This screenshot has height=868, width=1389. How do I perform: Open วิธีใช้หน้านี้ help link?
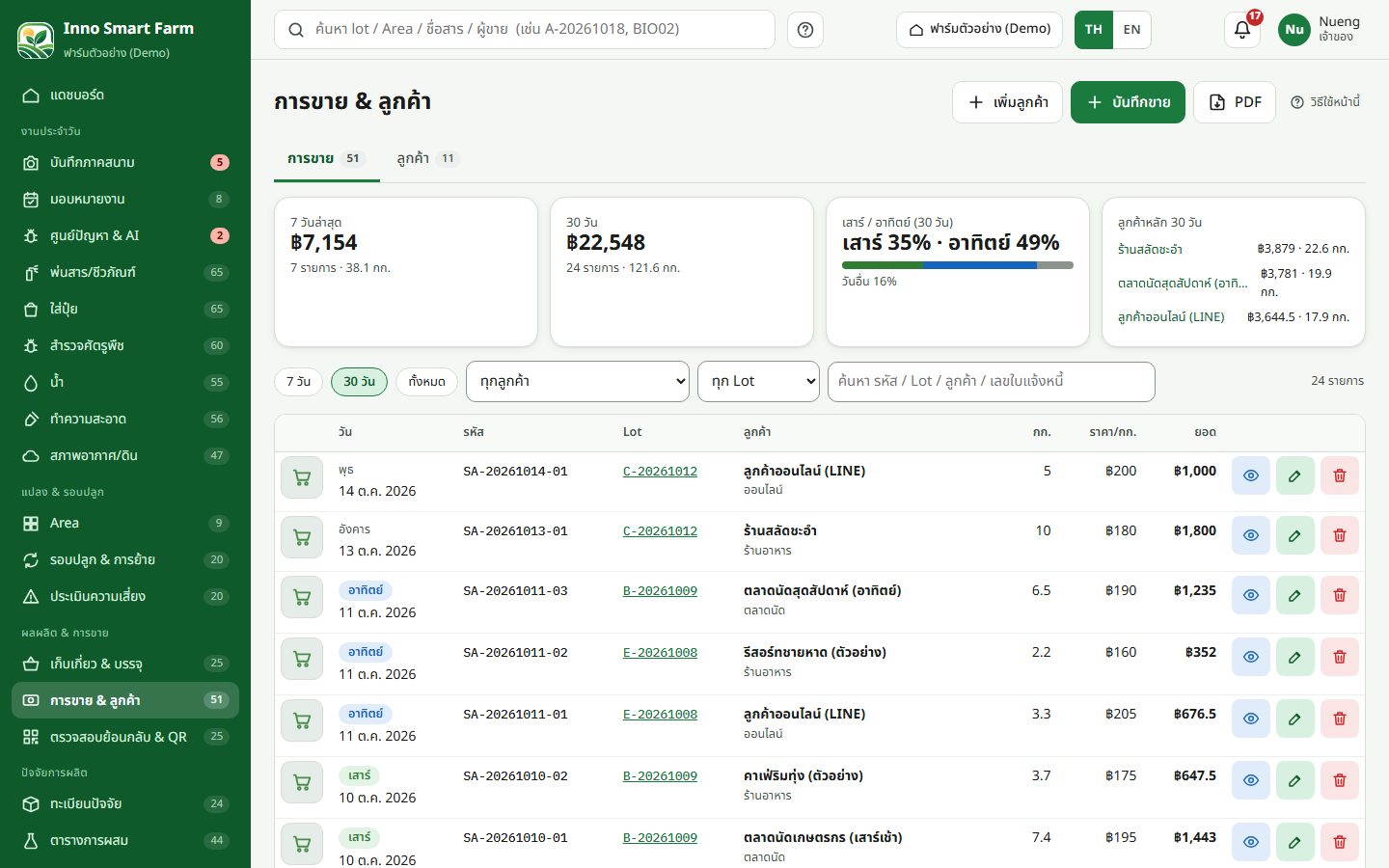click(1325, 102)
